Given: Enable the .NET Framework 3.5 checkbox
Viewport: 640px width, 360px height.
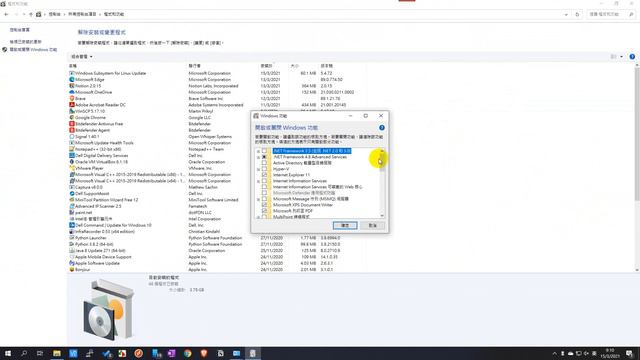Looking at the screenshot, I should (x=264, y=151).
